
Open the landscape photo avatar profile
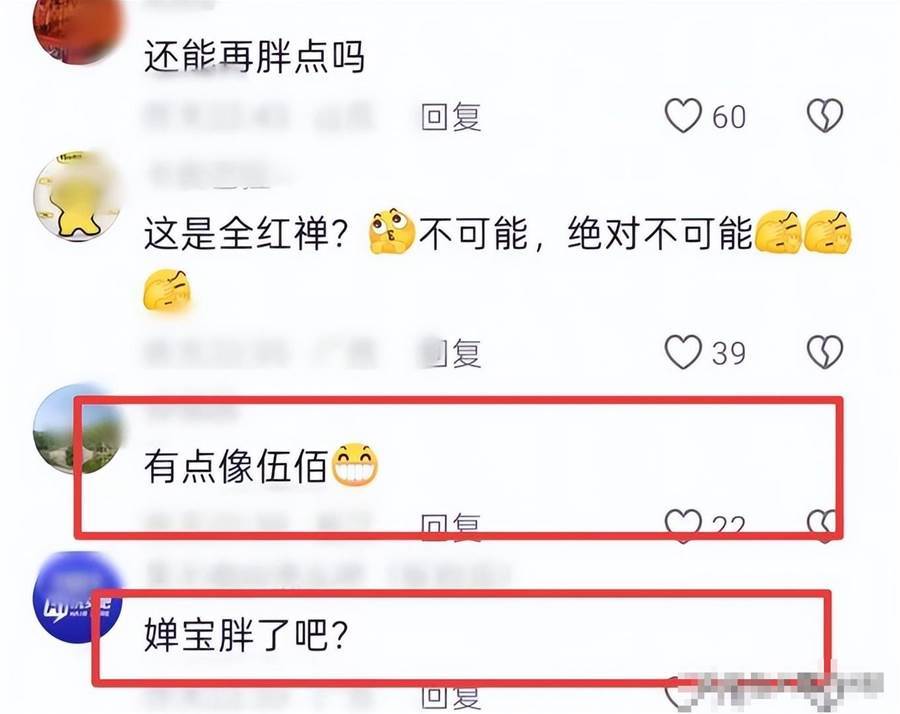[77, 429]
